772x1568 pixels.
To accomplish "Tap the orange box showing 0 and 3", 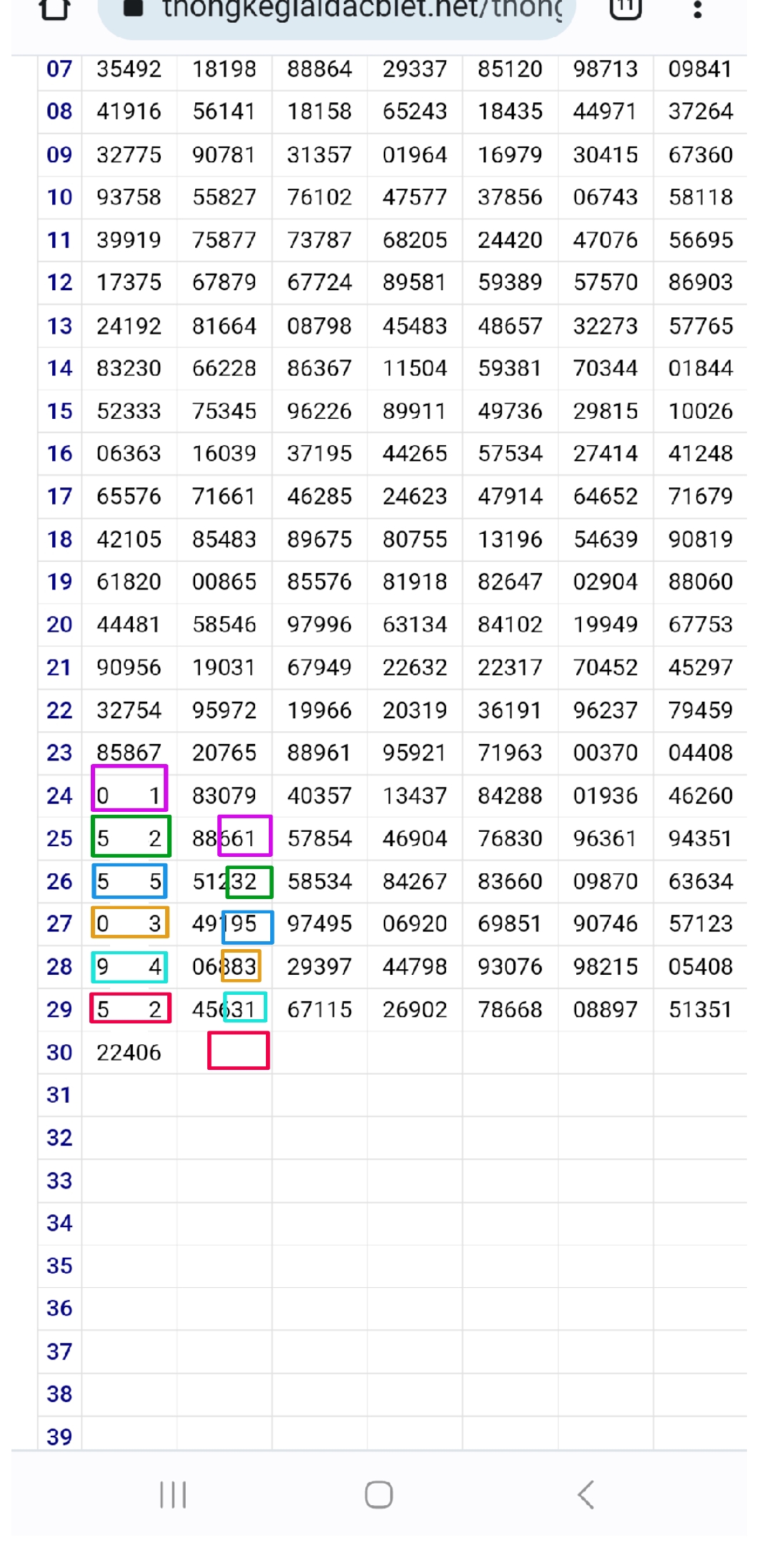I will 129,923.
